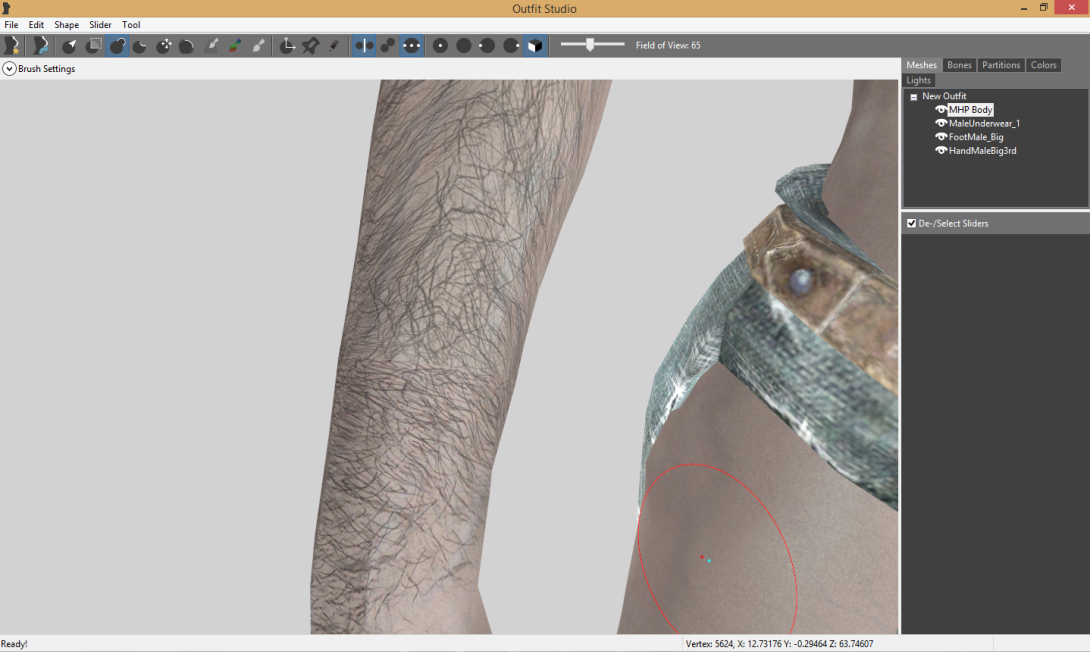The width and height of the screenshot is (1090, 652).
Task: Activate the Transform tool with axis arrows
Action: click(287, 46)
